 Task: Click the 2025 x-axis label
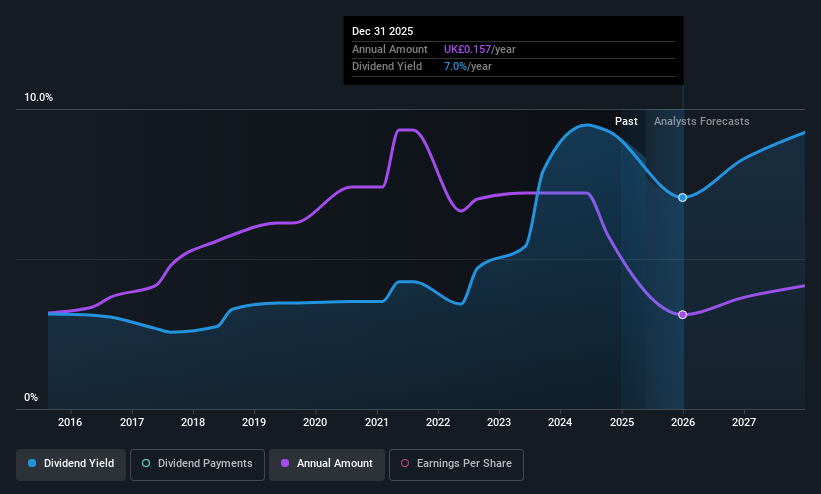(622, 422)
